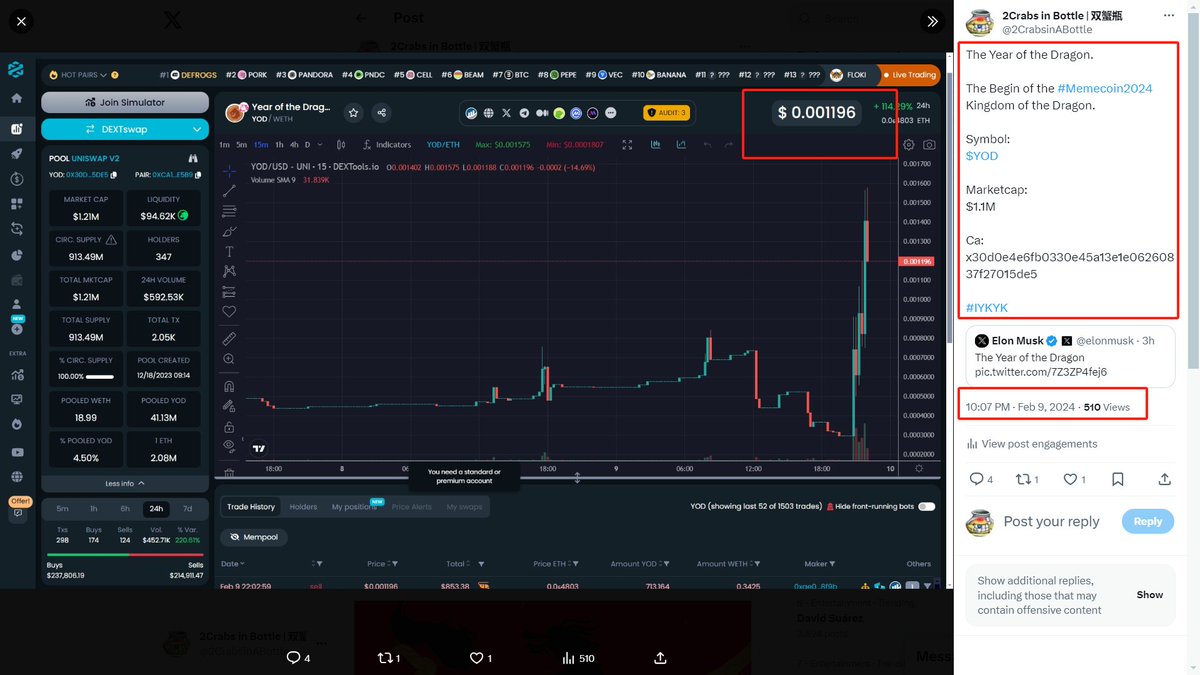Click the chart pane resize handle
The image size is (1200, 675).
coord(577,478)
